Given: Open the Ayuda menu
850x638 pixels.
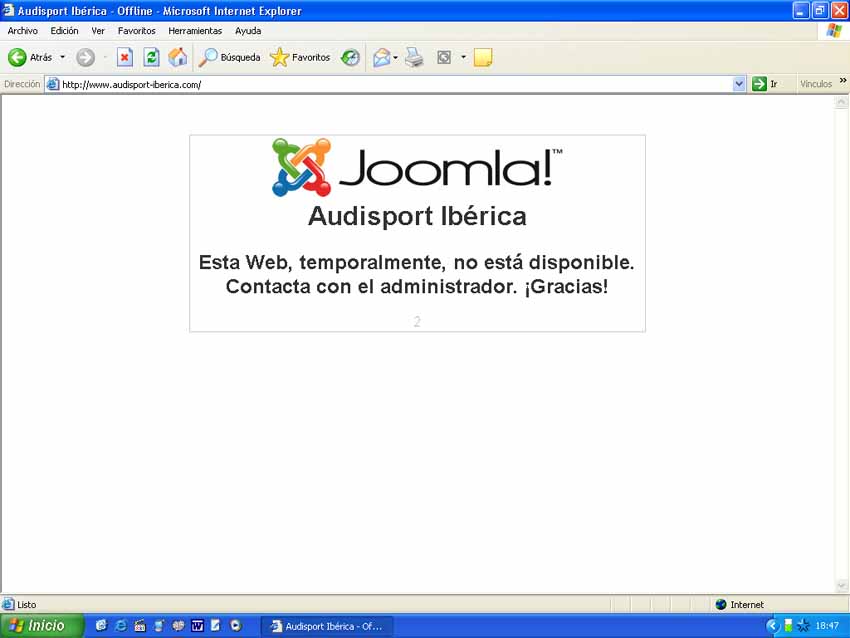Looking at the screenshot, I should tap(248, 31).
